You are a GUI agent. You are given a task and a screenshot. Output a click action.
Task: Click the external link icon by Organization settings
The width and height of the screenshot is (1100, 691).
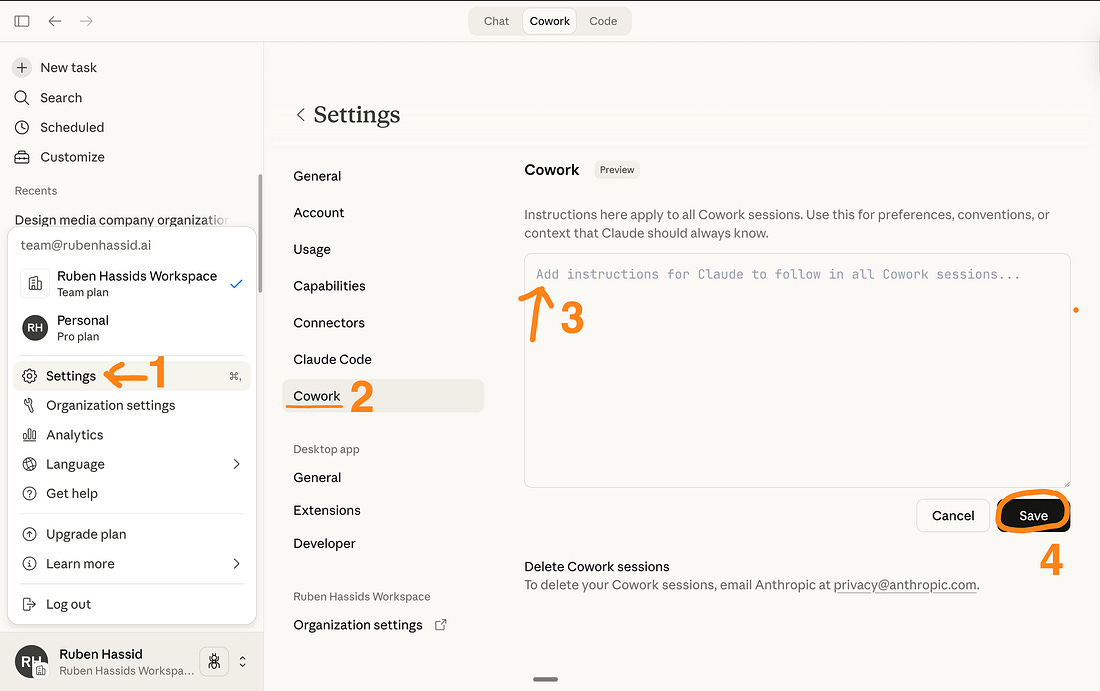(441, 625)
